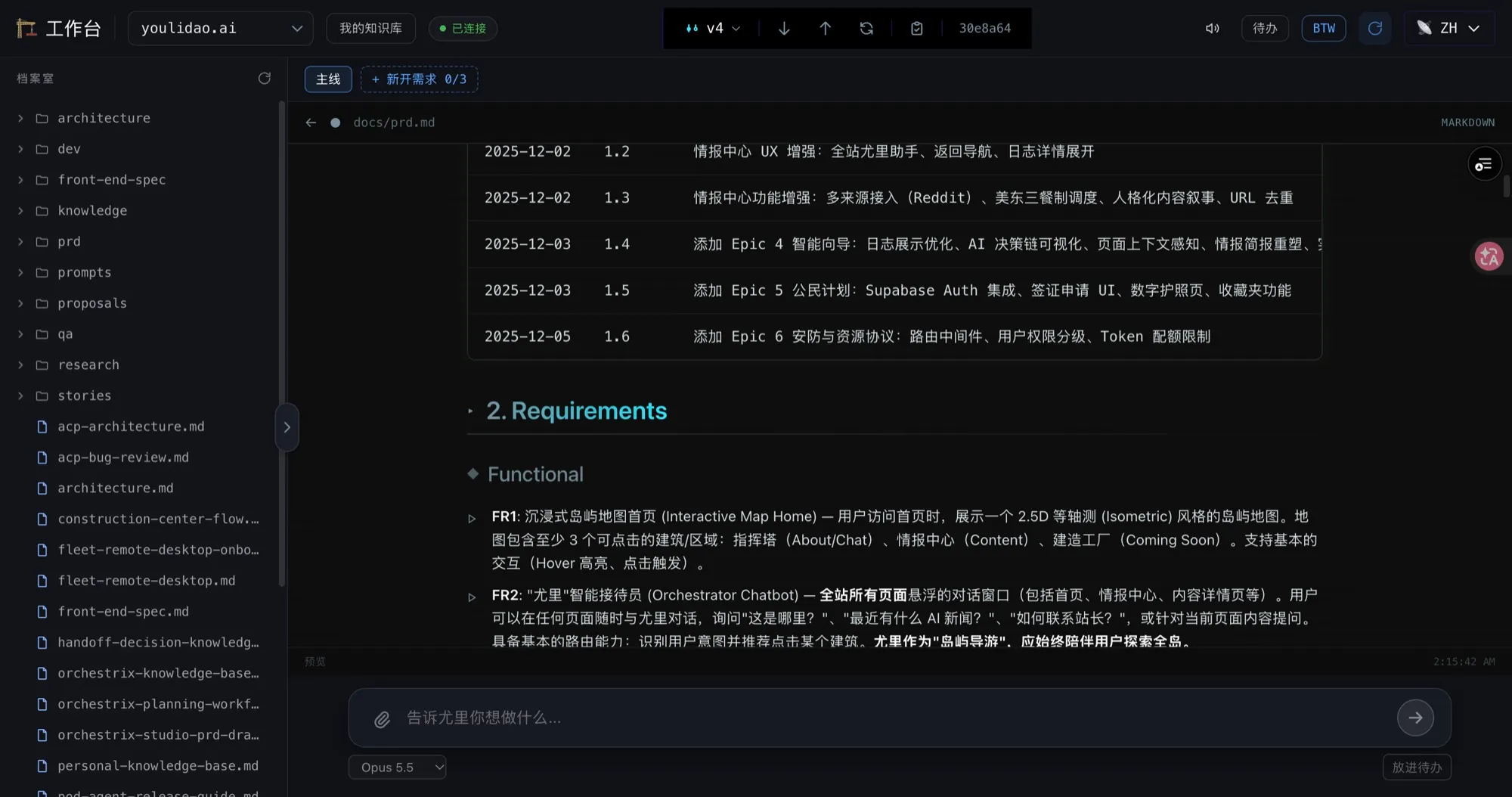Viewport: 1512px width, 797px height.
Task: Open the Opus 5.5 model dropdown
Action: pos(397,767)
